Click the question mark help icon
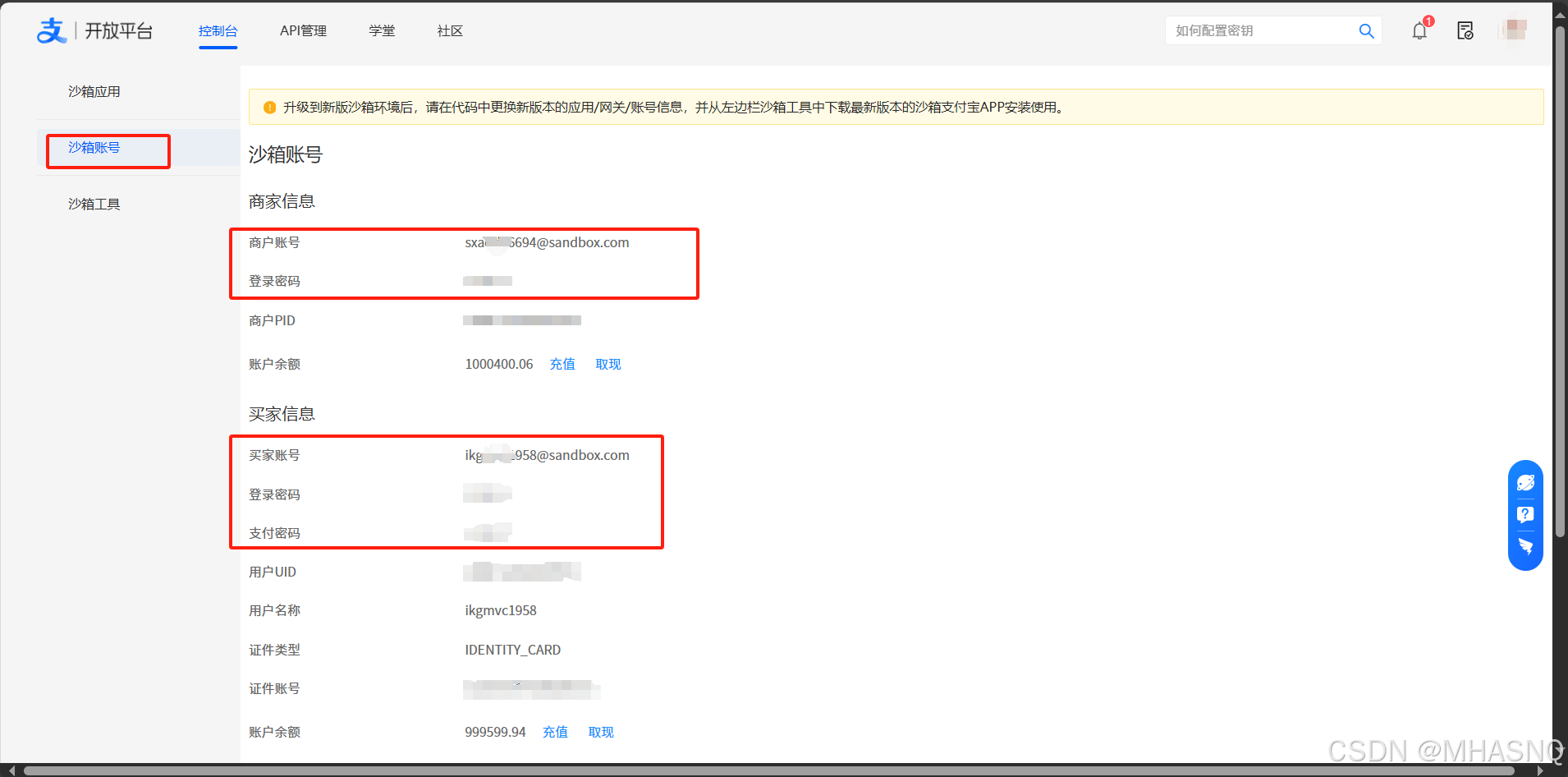The height and width of the screenshot is (777, 1568). (1525, 515)
